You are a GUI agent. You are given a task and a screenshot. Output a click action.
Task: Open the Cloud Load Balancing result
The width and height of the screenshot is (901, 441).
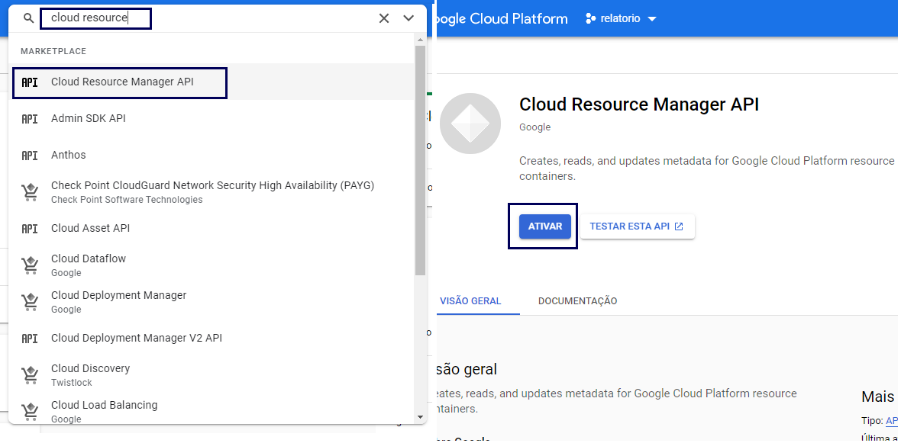click(211, 411)
